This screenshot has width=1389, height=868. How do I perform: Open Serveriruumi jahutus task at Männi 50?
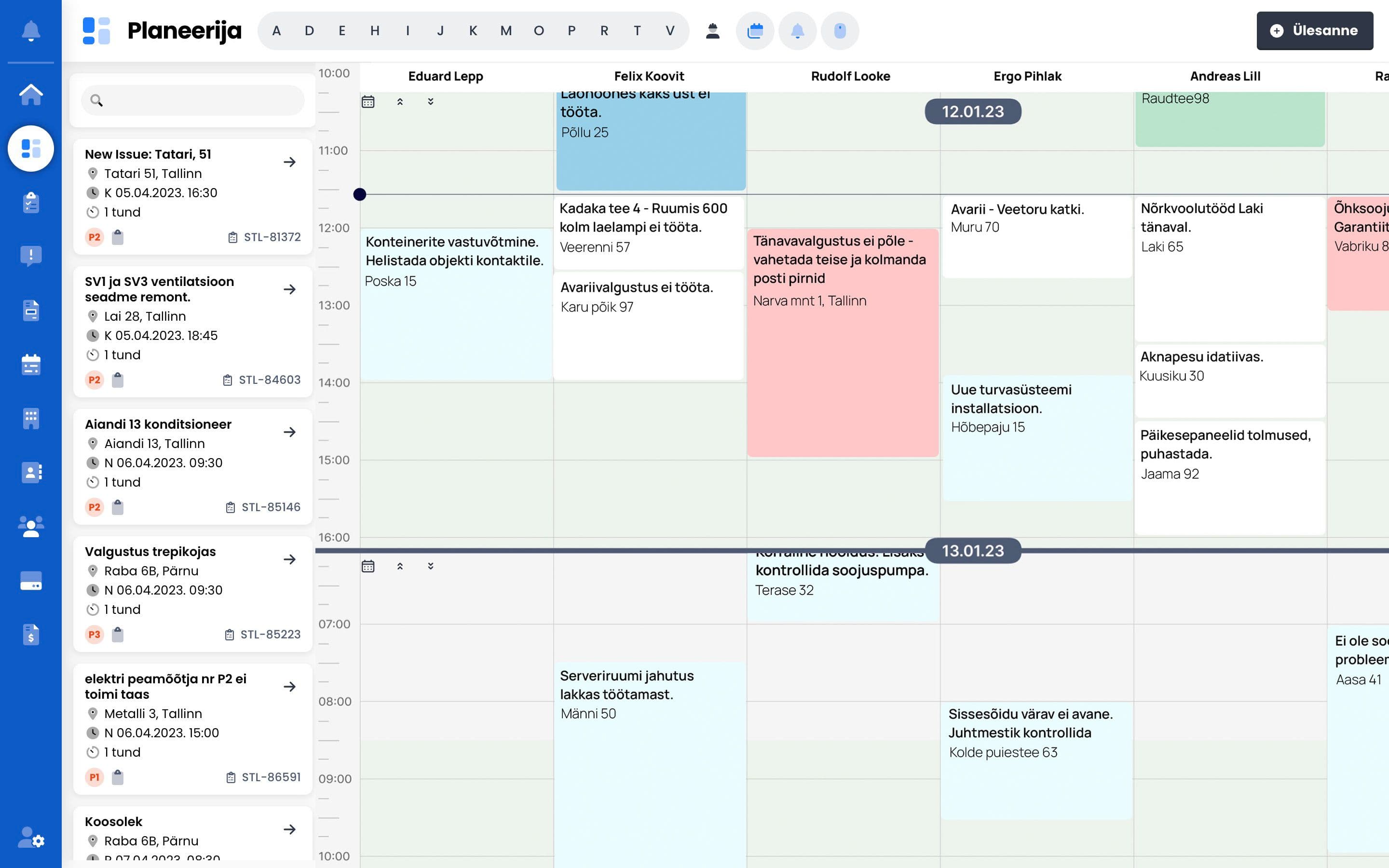pyautogui.click(x=650, y=765)
